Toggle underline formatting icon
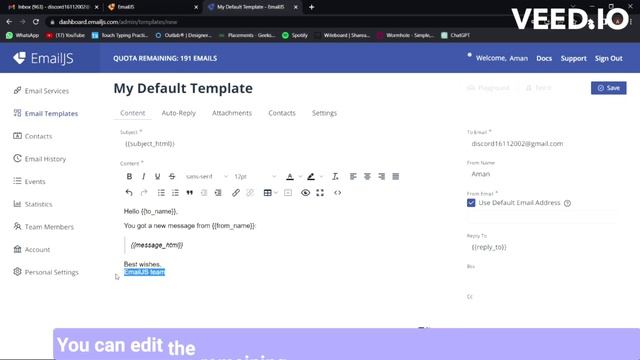 157,176
